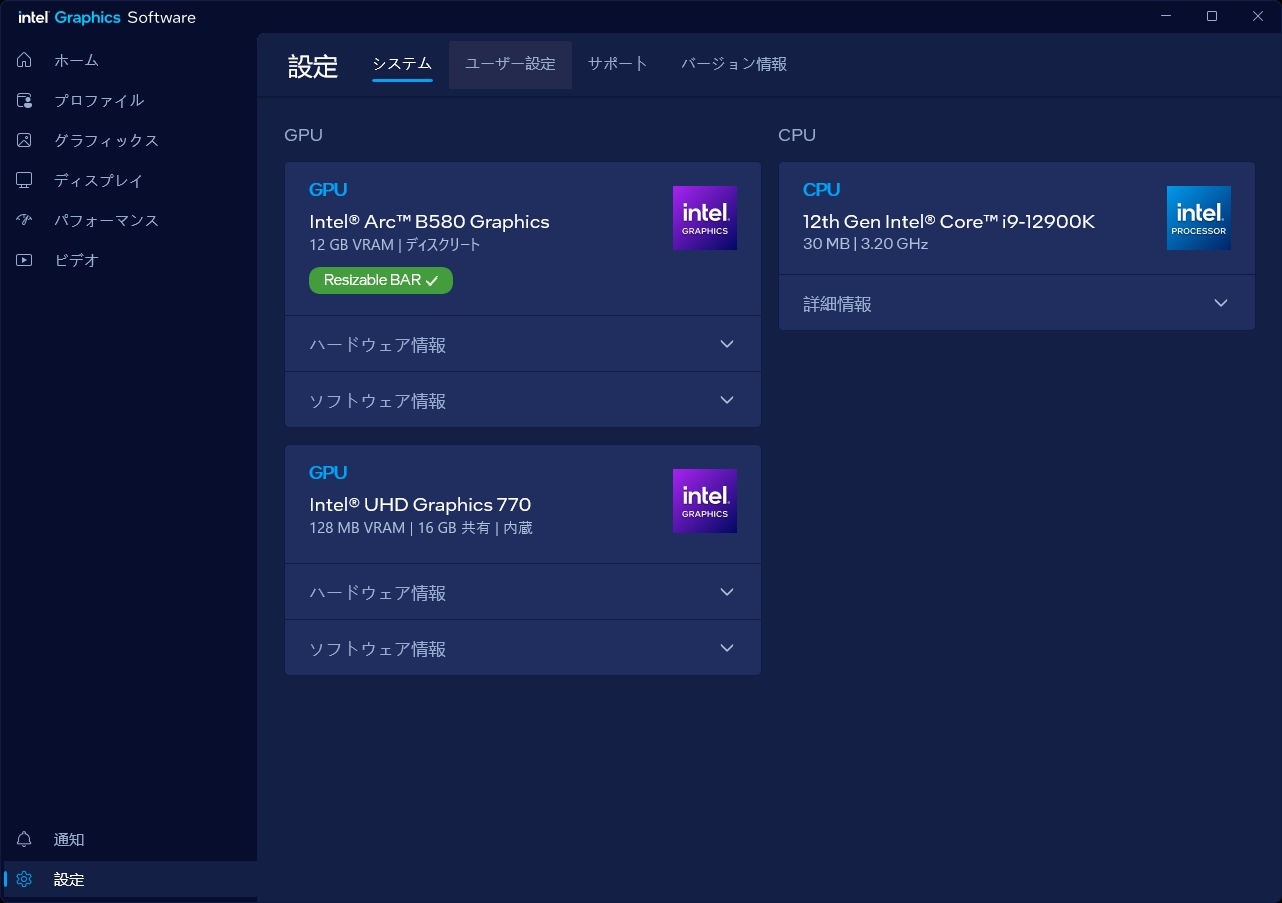The height and width of the screenshot is (903, 1282).
Task: Click the 12th Gen Intel Core i9-12900K name
Action: (949, 222)
